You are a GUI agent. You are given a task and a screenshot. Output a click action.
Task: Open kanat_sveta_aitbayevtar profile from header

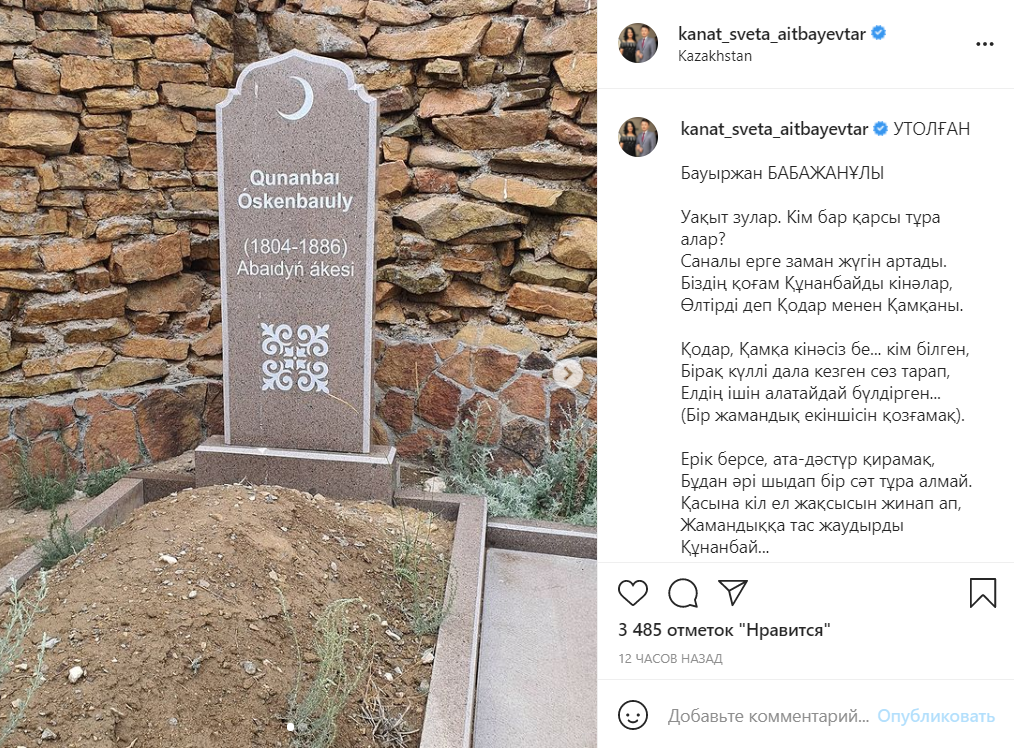(771, 34)
